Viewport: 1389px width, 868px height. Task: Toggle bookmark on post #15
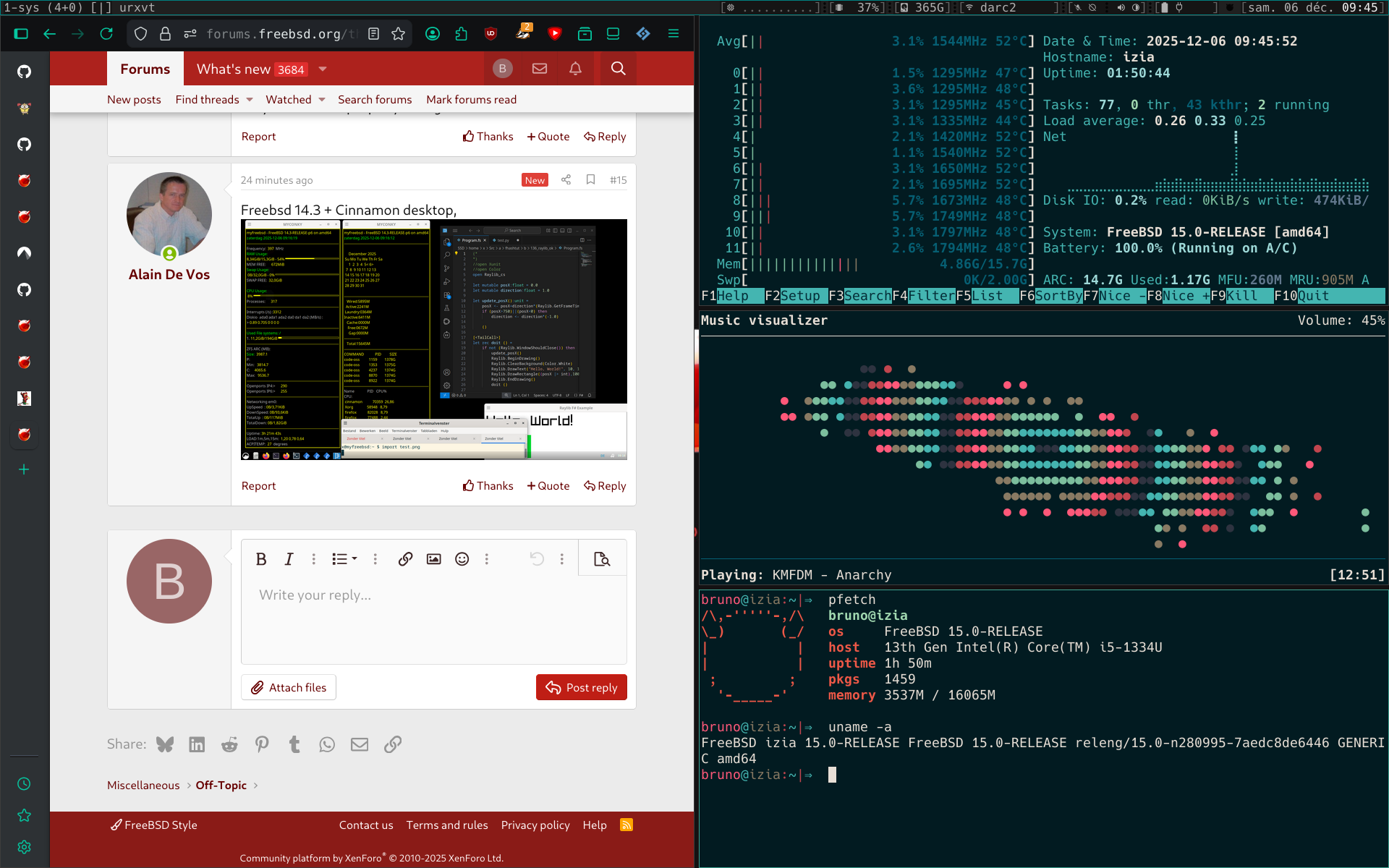[590, 180]
